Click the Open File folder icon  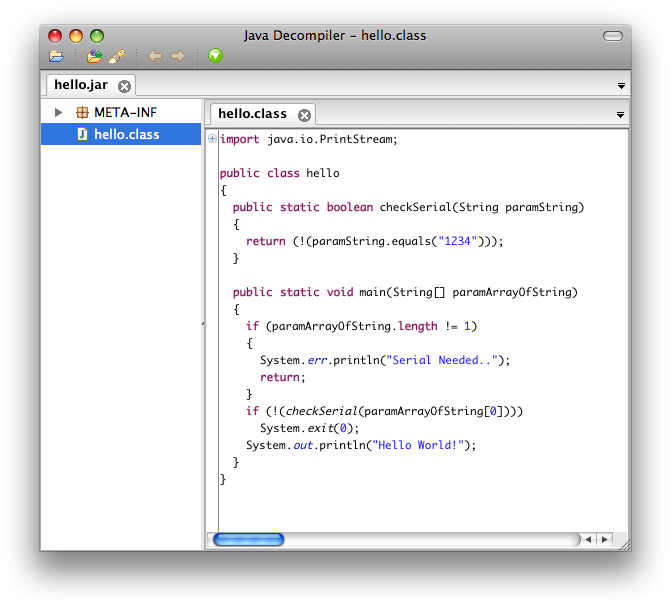click(x=56, y=56)
